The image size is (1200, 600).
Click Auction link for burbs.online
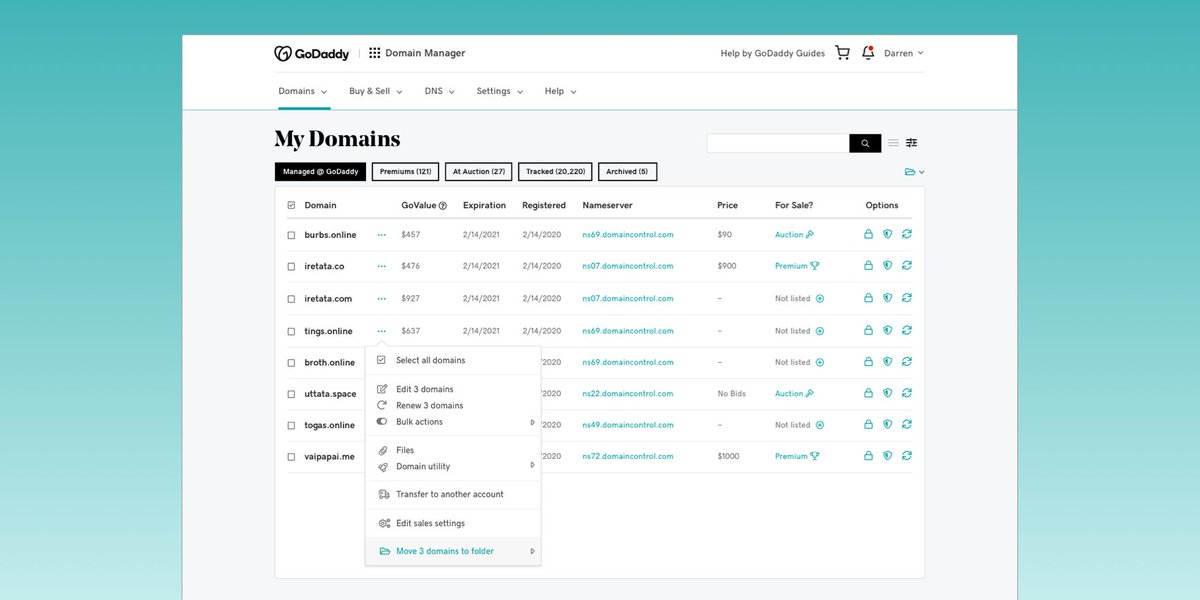[794, 235]
